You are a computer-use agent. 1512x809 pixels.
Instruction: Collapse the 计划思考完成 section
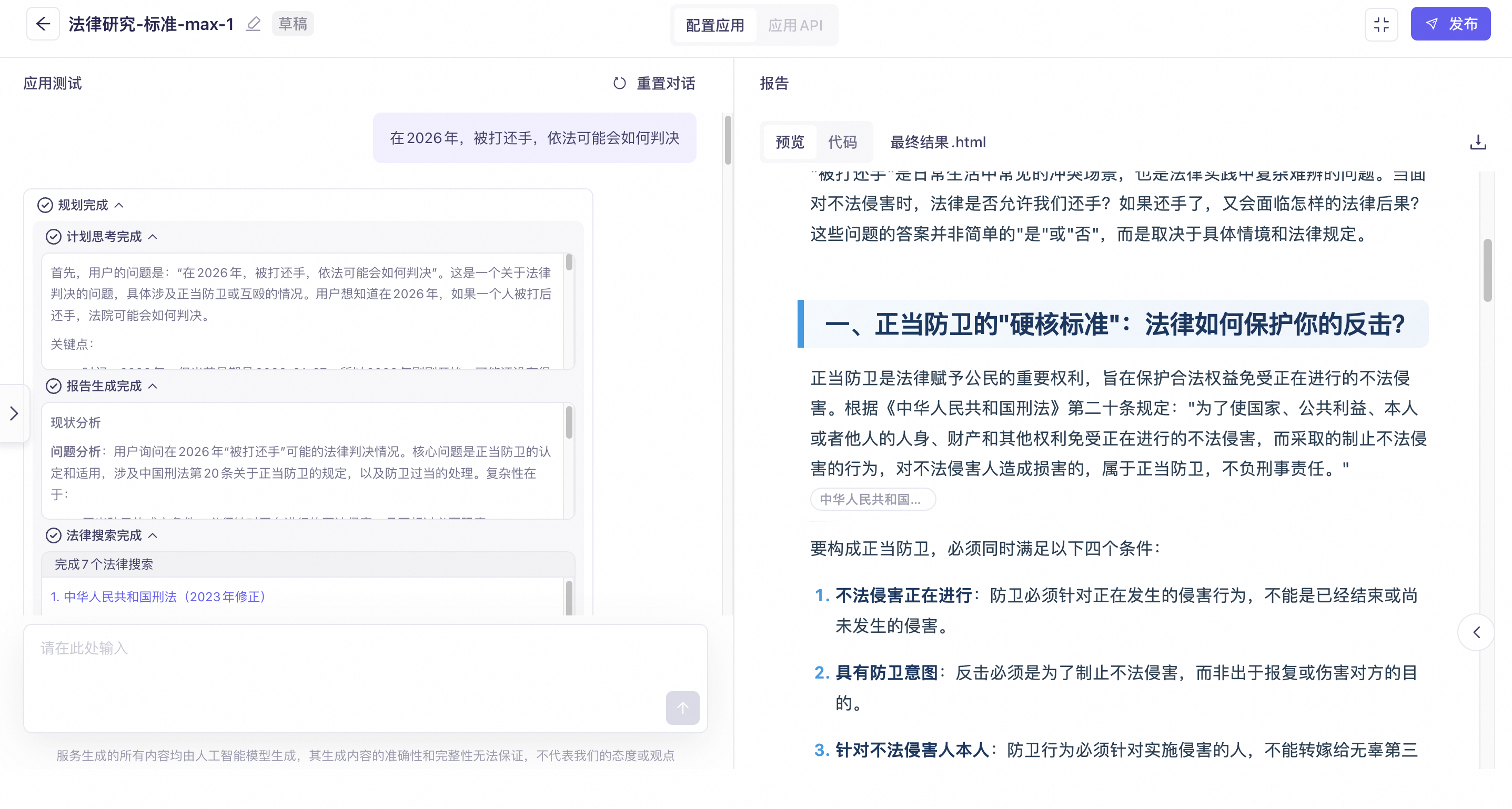153,236
